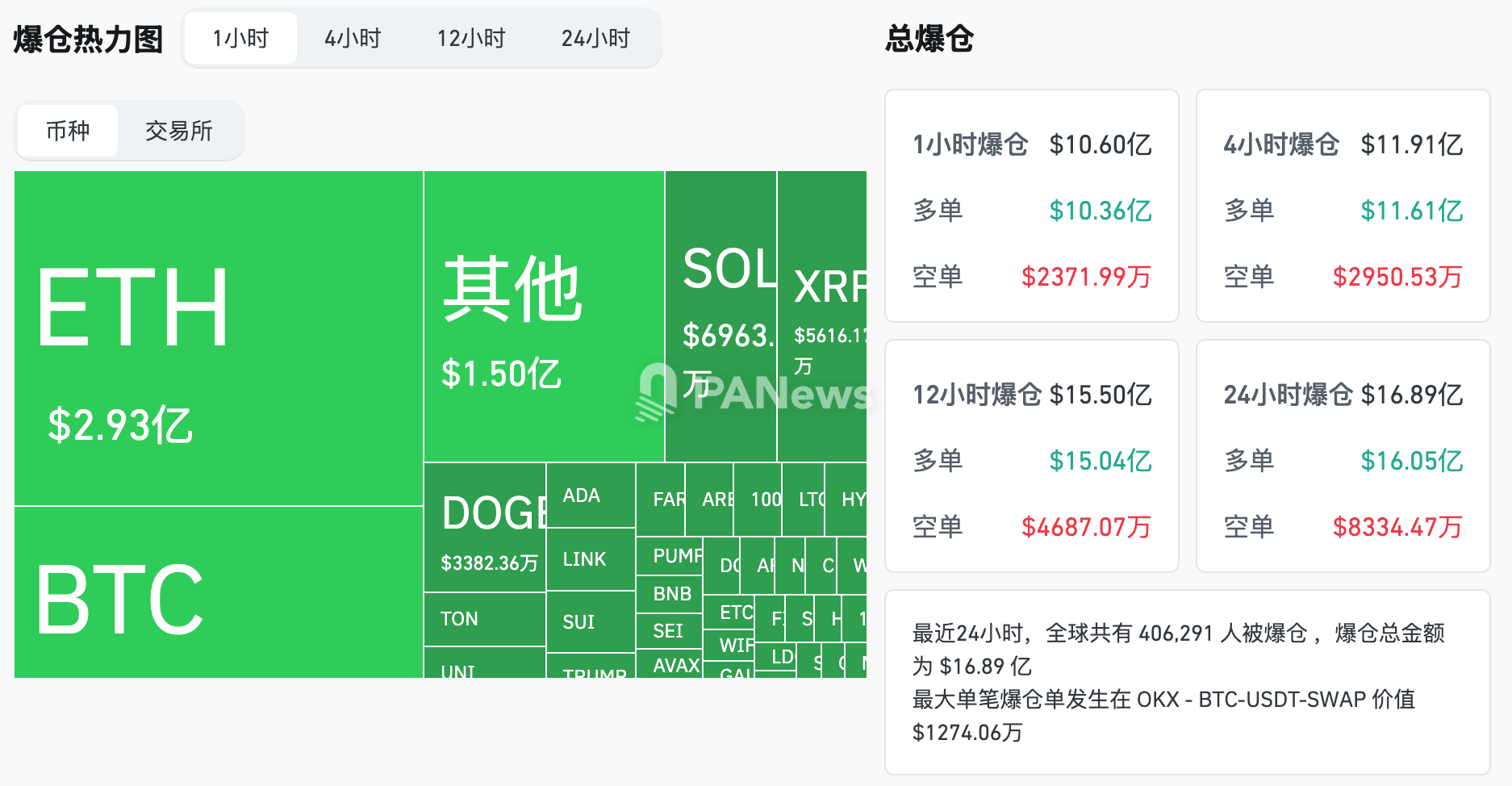Click the XRP heatmap tile
Image resolution: width=1512 pixels, height=786 pixels.
821,316
